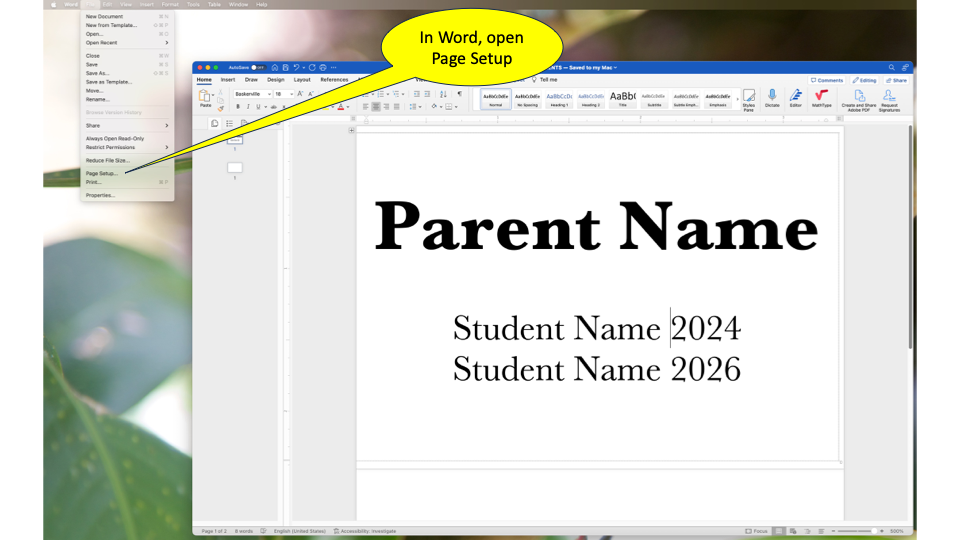960x540 pixels.
Task: Apply the Normal style
Action: click(x=495, y=99)
